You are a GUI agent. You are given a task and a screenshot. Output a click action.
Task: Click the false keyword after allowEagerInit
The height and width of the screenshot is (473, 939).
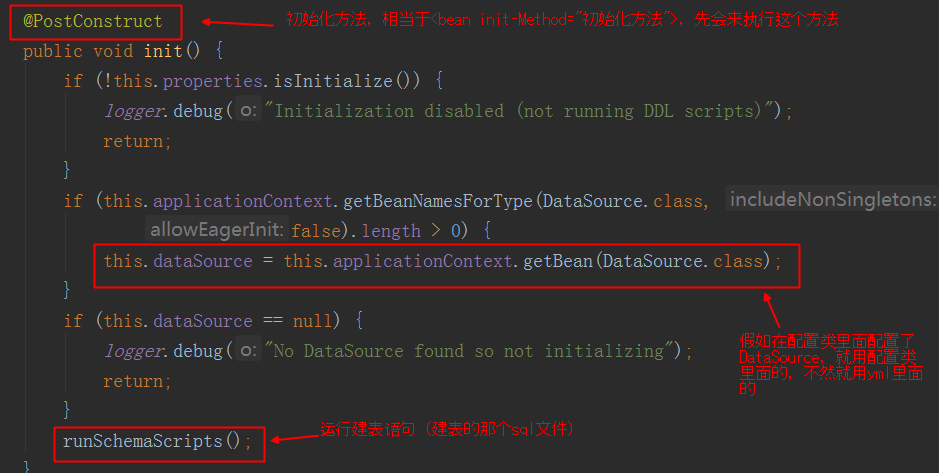pyautogui.click(x=316, y=231)
